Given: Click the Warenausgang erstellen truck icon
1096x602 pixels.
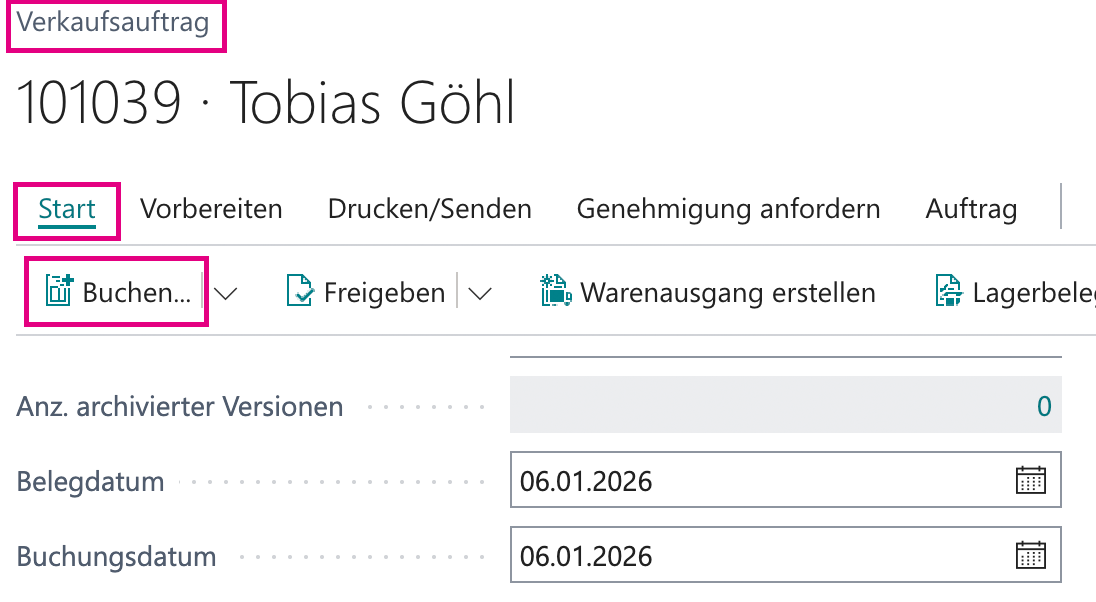Looking at the screenshot, I should 556,291.
